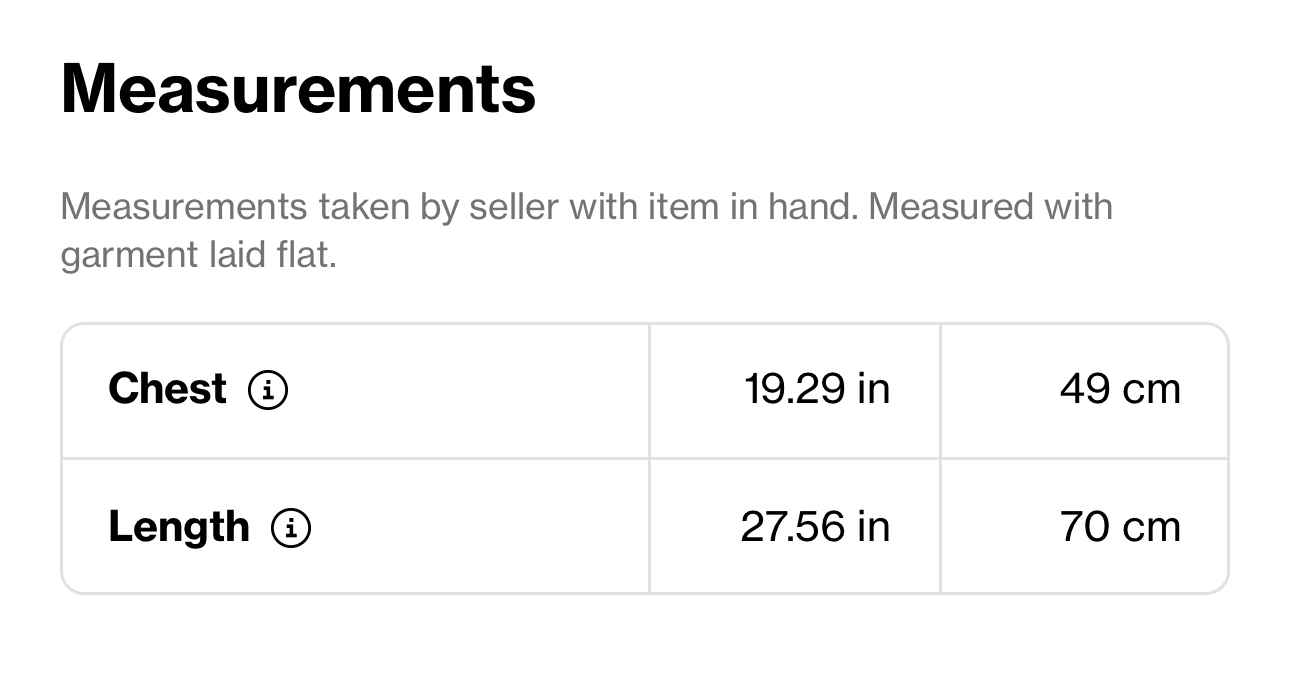Click the word "garment" in description
This screenshot has width=1290, height=696.
pyautogui.click(x=126, y=256)
